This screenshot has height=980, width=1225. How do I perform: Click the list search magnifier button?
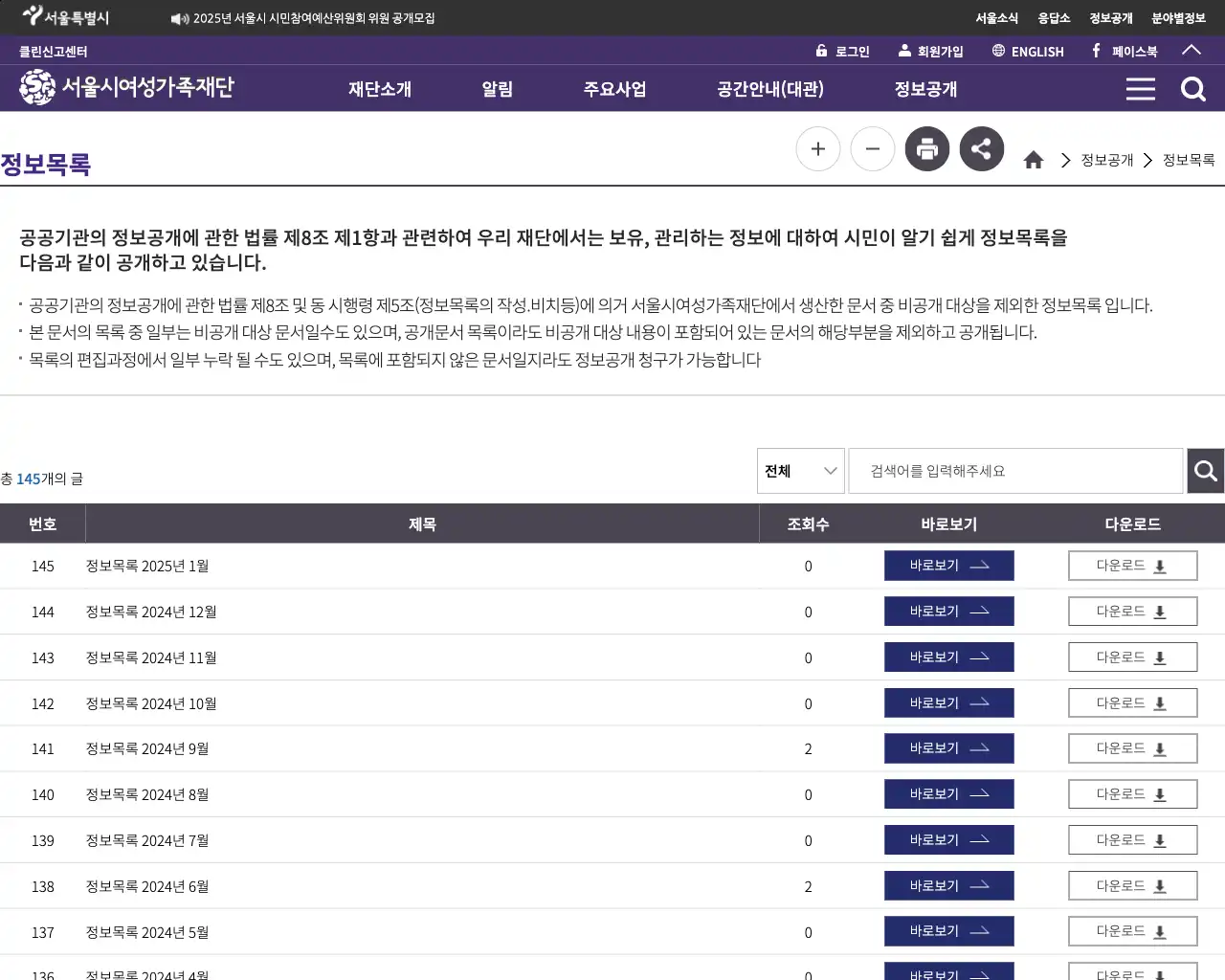(1205, 470)
